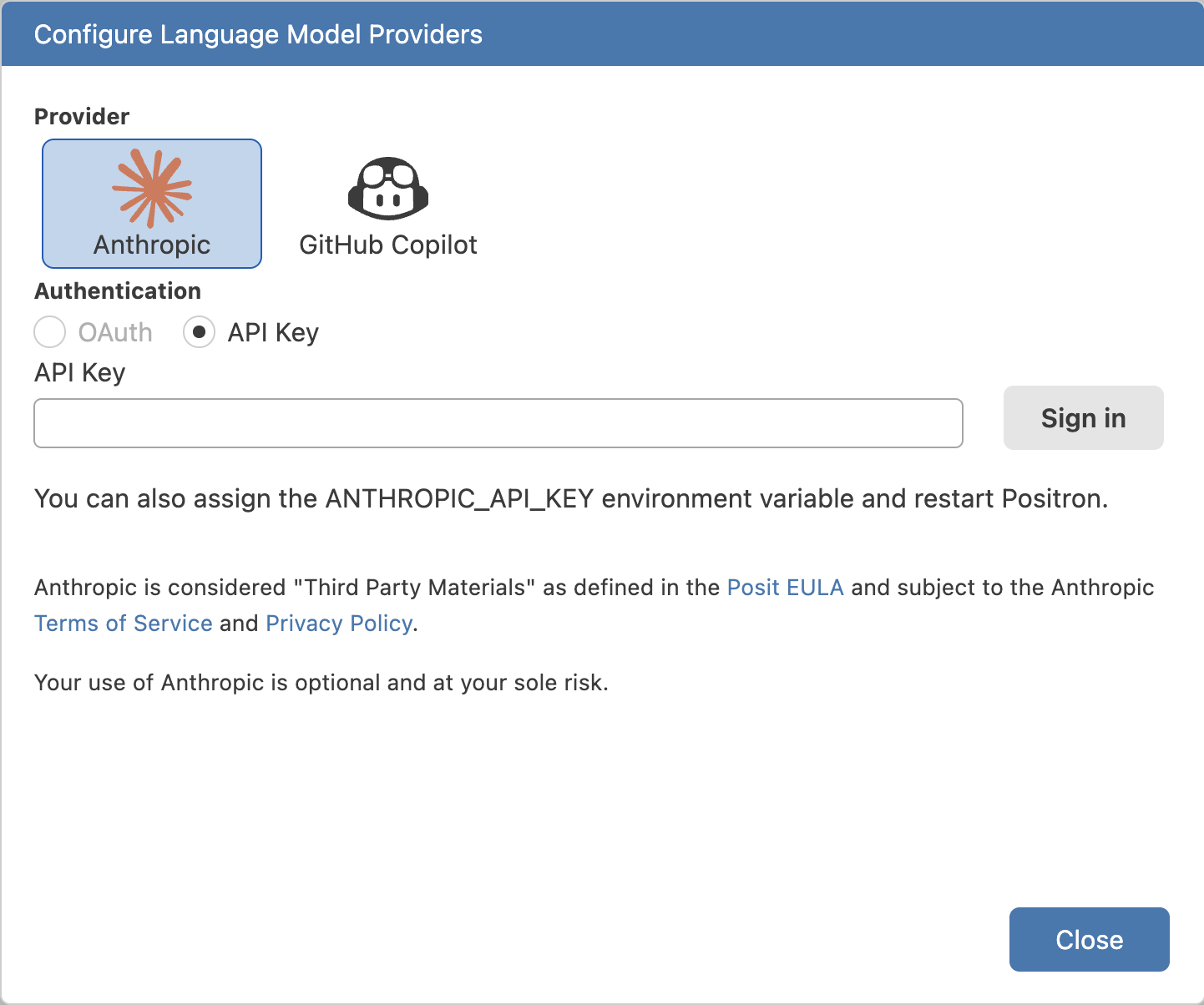The image size is (1204, 1005).
Task: Click the orange Anthropic starburst logo
Action: tap(151, 185)
